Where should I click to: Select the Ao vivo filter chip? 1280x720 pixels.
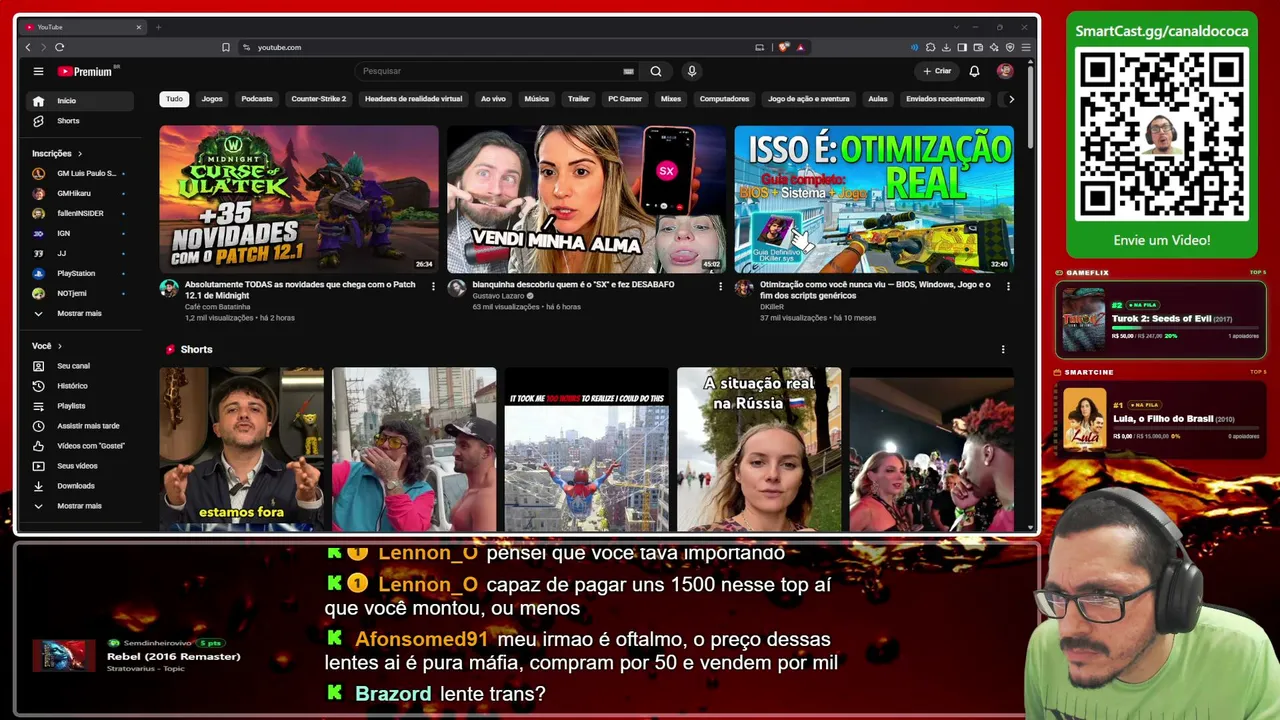pos(493,99)
